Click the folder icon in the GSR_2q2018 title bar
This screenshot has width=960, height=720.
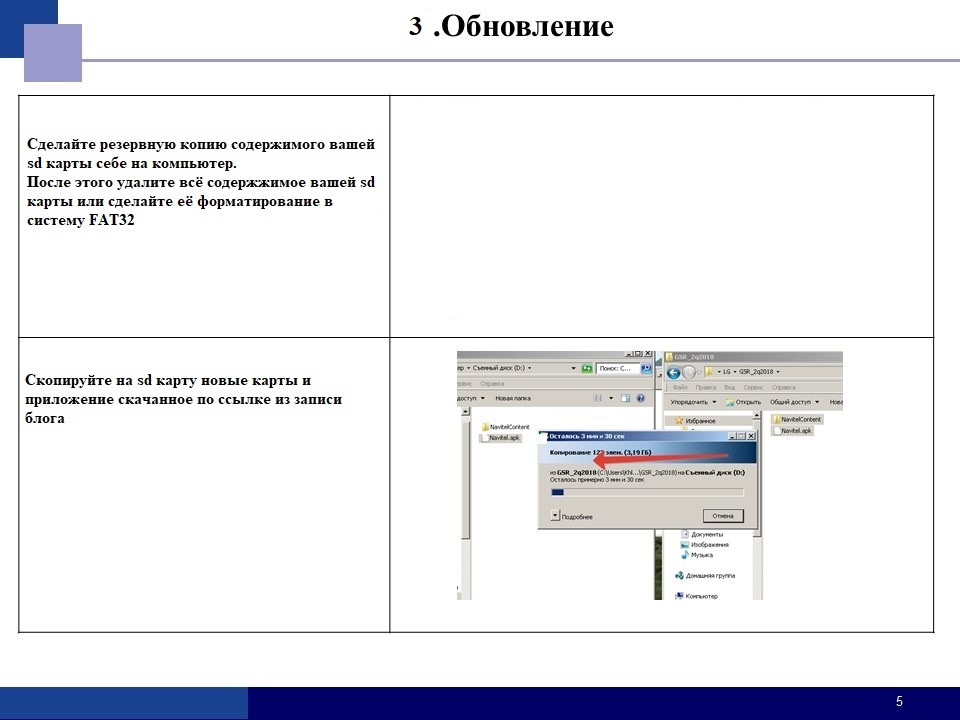point(669,356)
